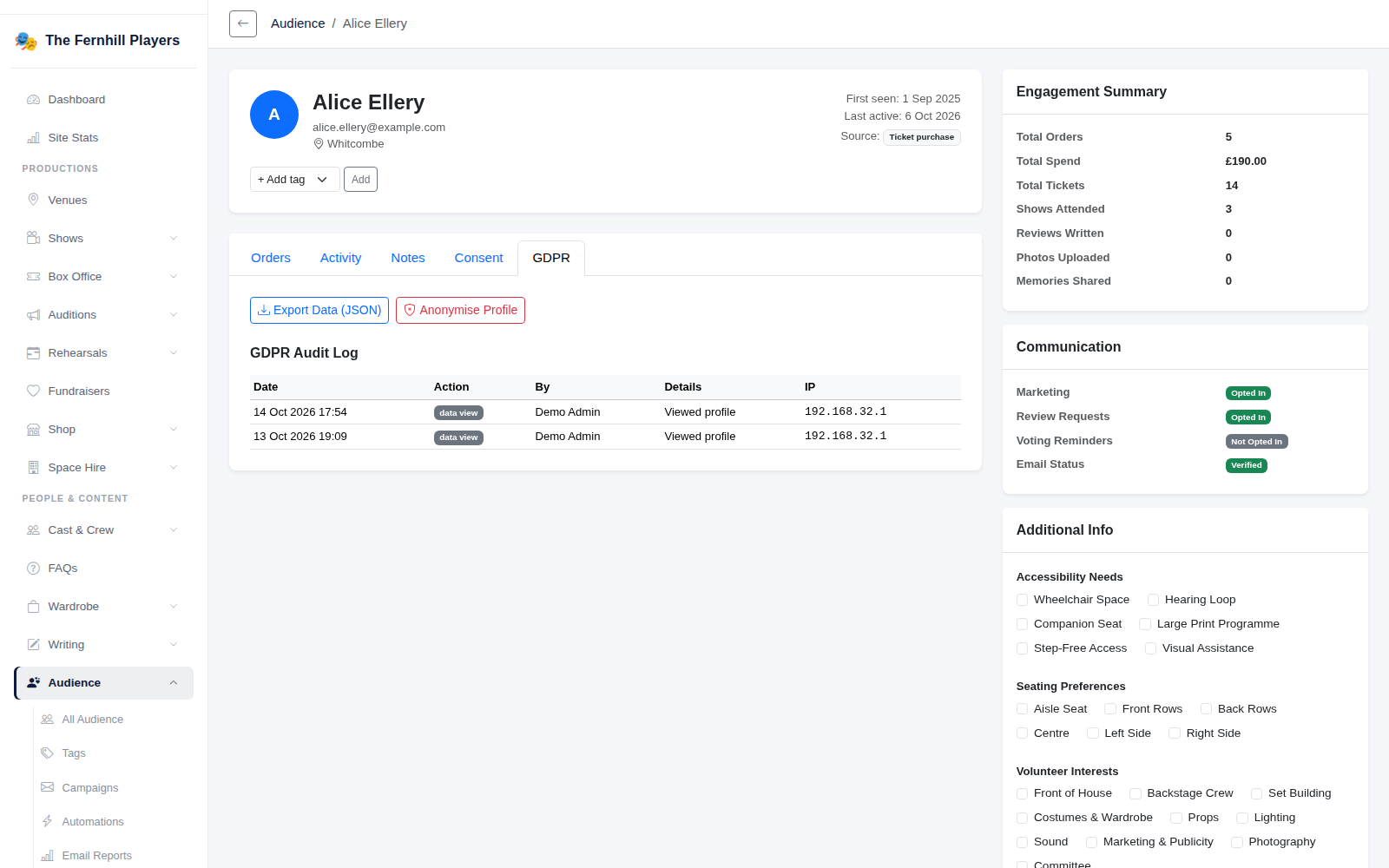Click the Dashboard sidebar icon

coord(33,100)
